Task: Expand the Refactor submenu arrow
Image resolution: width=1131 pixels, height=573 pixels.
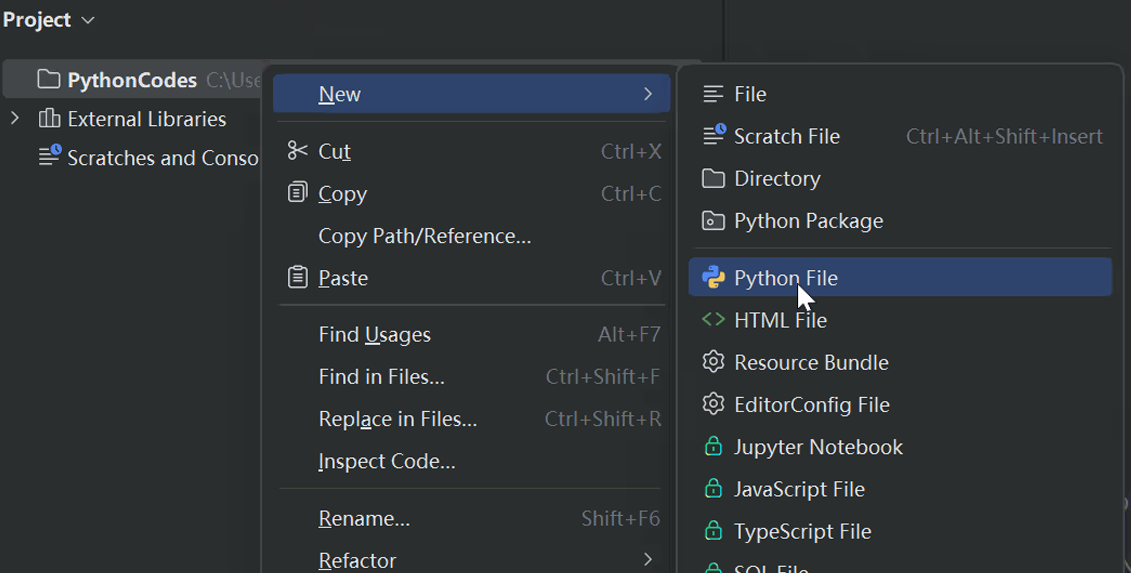Action: [648, 559]
